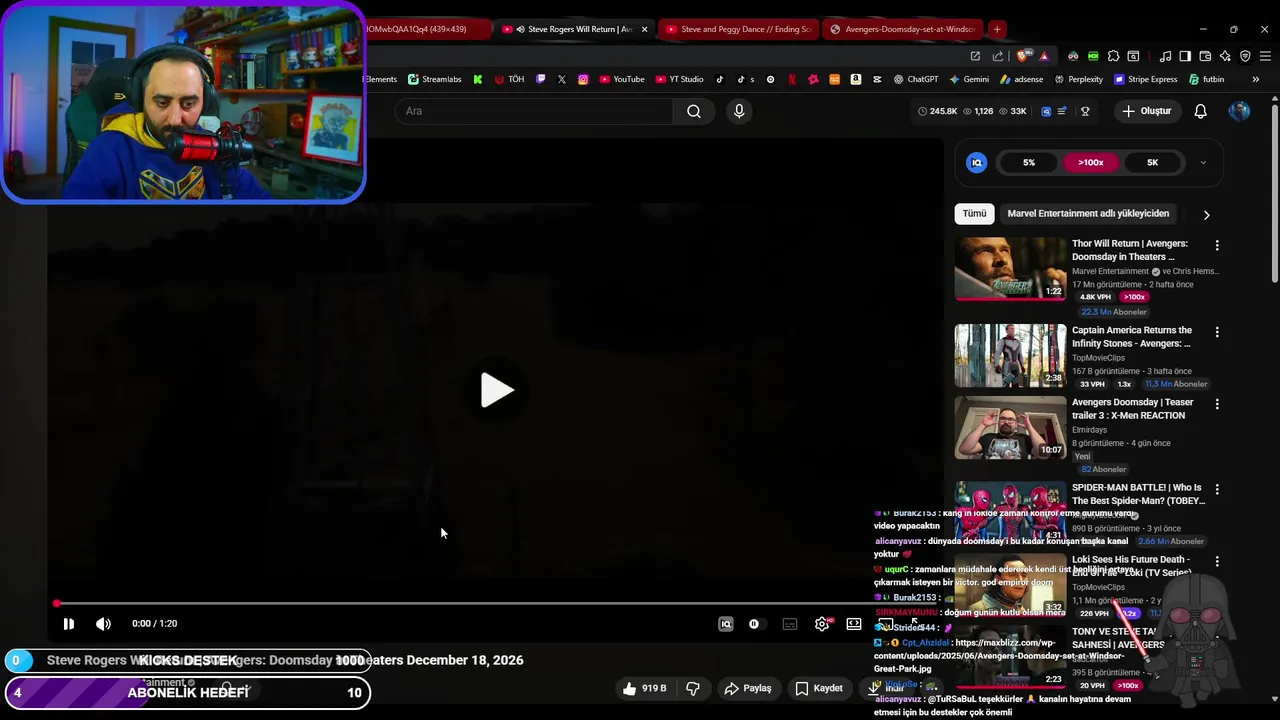This screenshot has width=1280, height=720.
Task: Open options menu for Thor Will Return video
Action: [1217, 245]
